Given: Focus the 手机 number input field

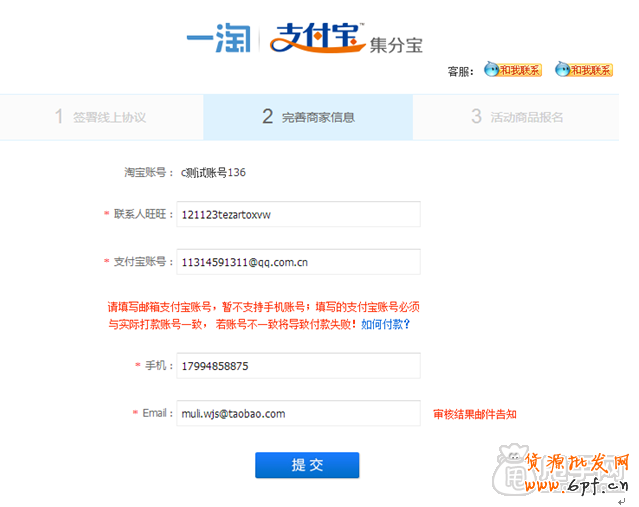Looking at the screenshot, I should tap(298, 366).
